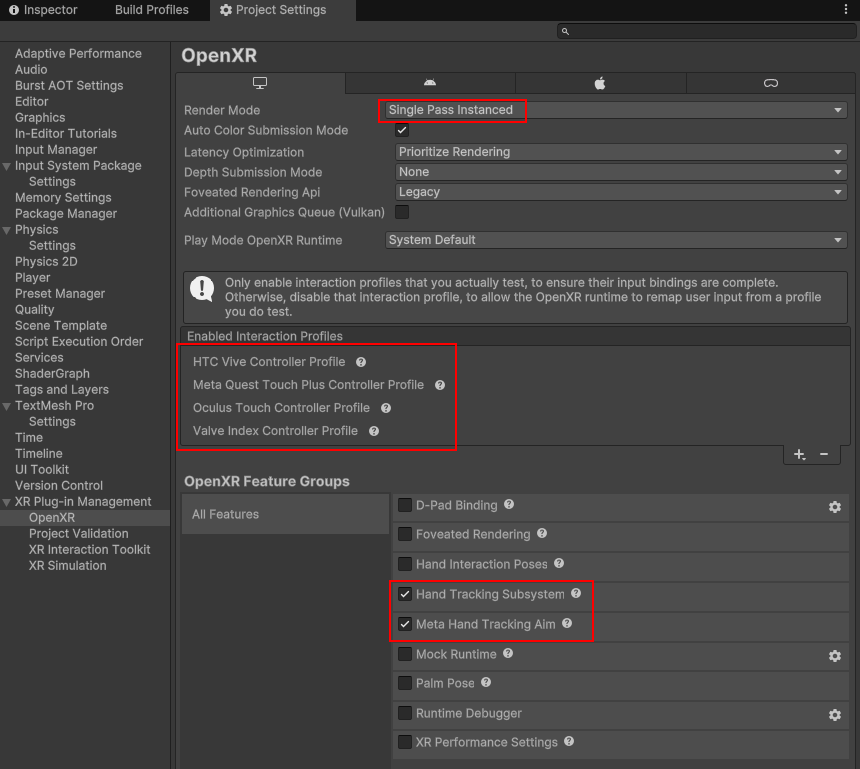The height and width of the screenshot is (769, 860).
Task: Select the iOS Apple platform tab icon
Action: (x=600, y=83)
